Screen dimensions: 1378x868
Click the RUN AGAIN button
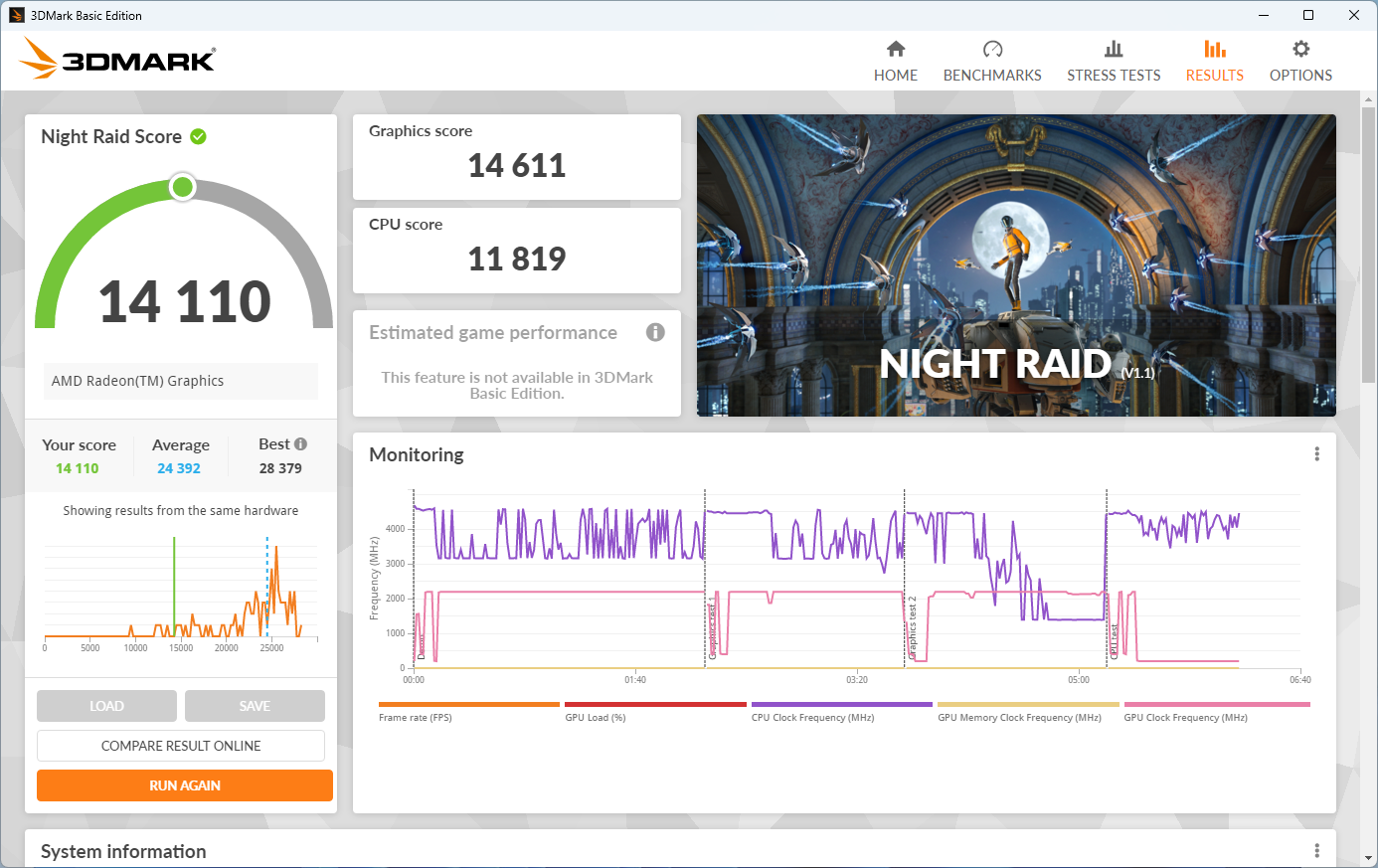coord(185,785)
